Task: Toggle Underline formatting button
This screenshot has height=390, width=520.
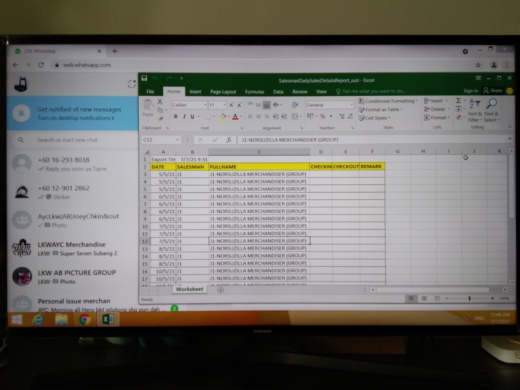Action: pyautogui.click(x=192, y=116)
